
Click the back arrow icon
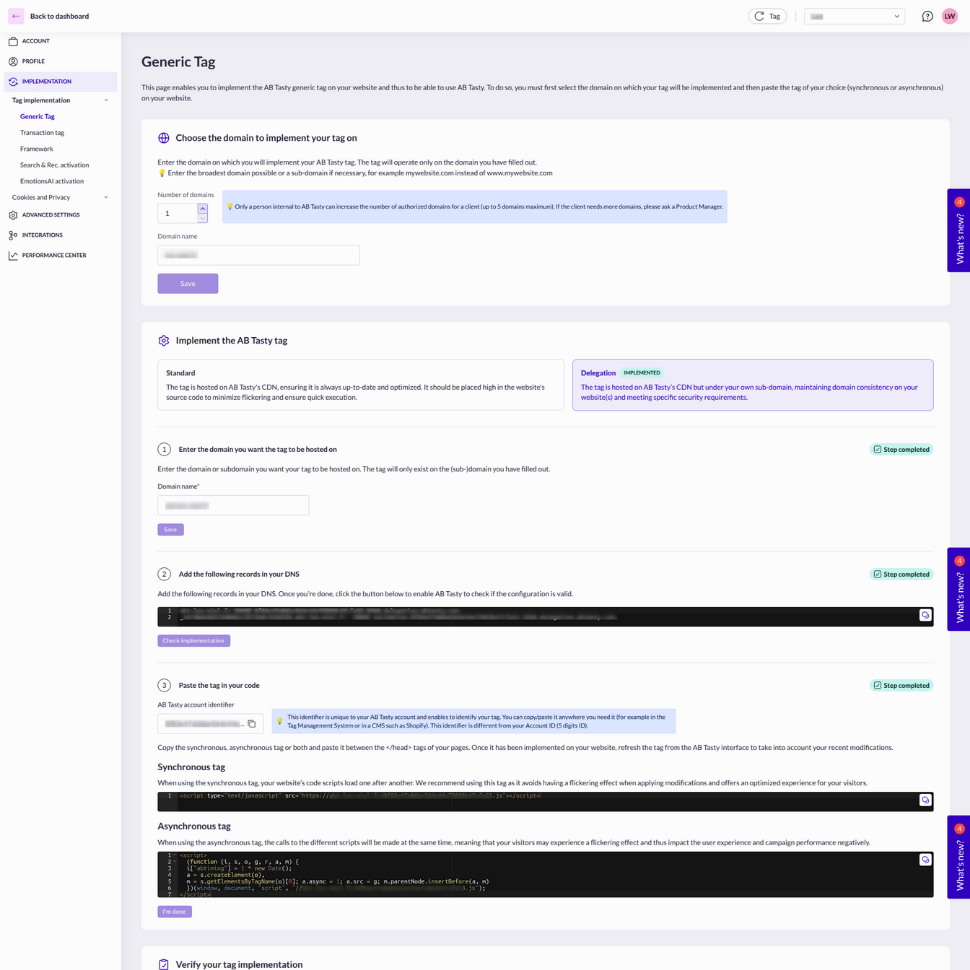point(16,16)
